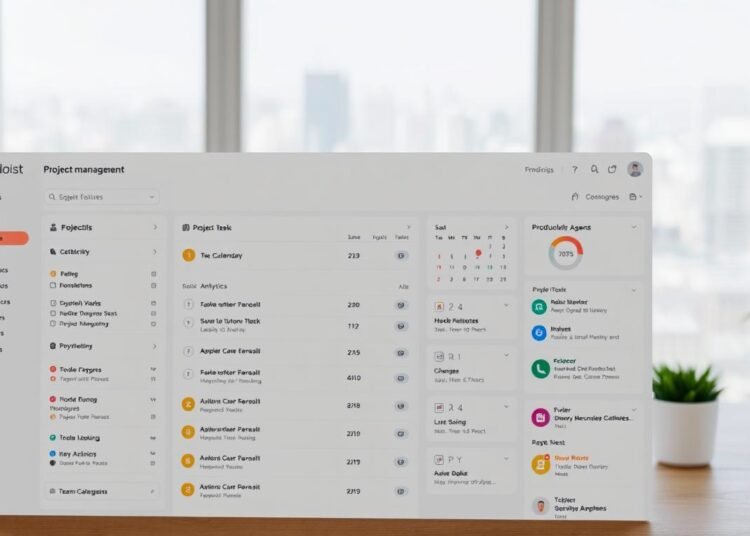Check the Fonsideters checkbox
Viewport: 750px width, 536px height.
(53, 285)
